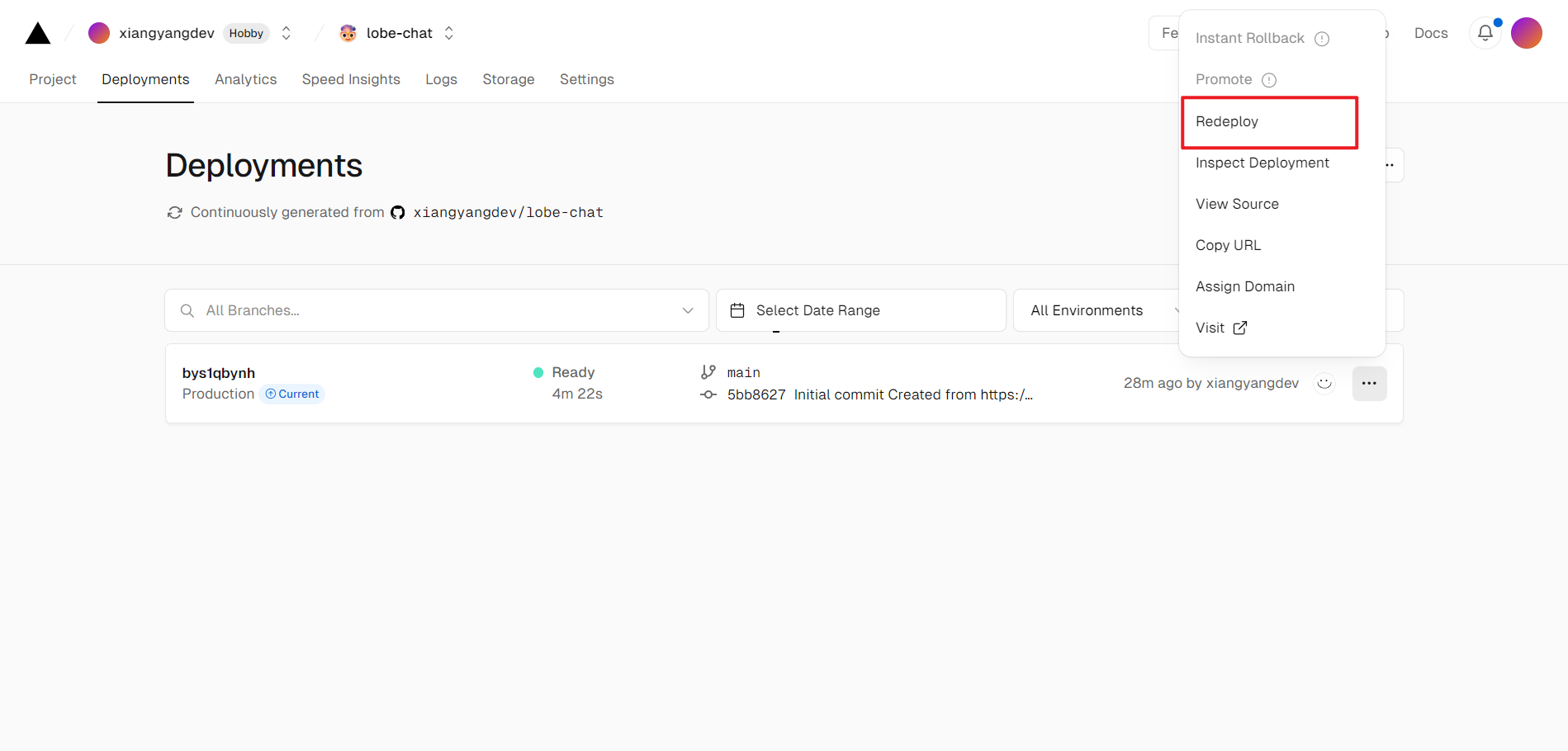Viewport: 1568px width, 751px height.
Task: Click the calendar icon in date range
Action: [737, 310]
